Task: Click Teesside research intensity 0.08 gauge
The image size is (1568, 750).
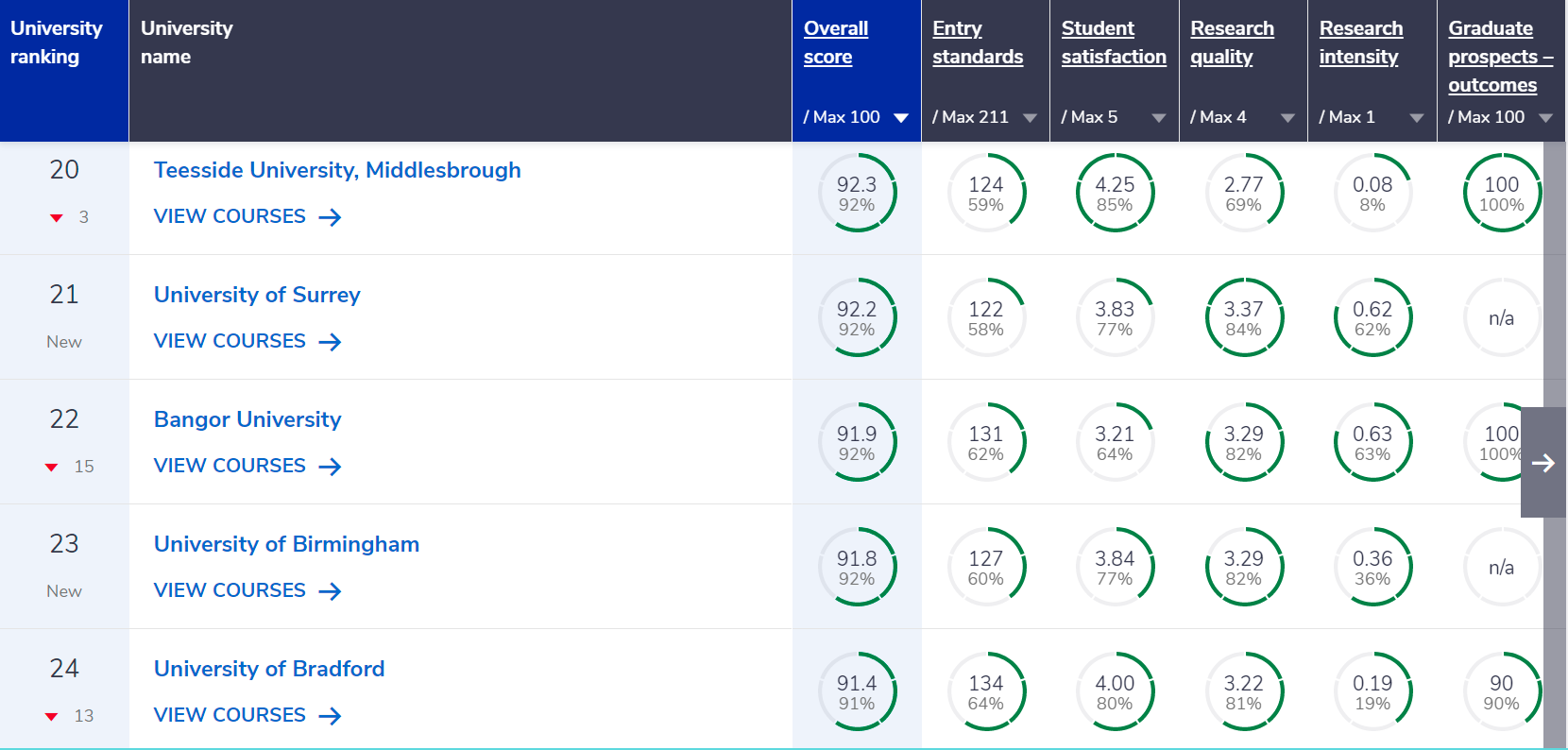Action: pyautogui.click(x=1372, y=193)
